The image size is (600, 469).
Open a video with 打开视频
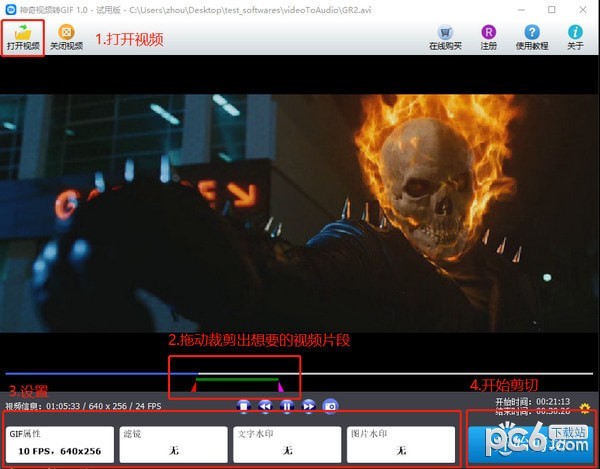pyautogui.click(x=23, y=37)
